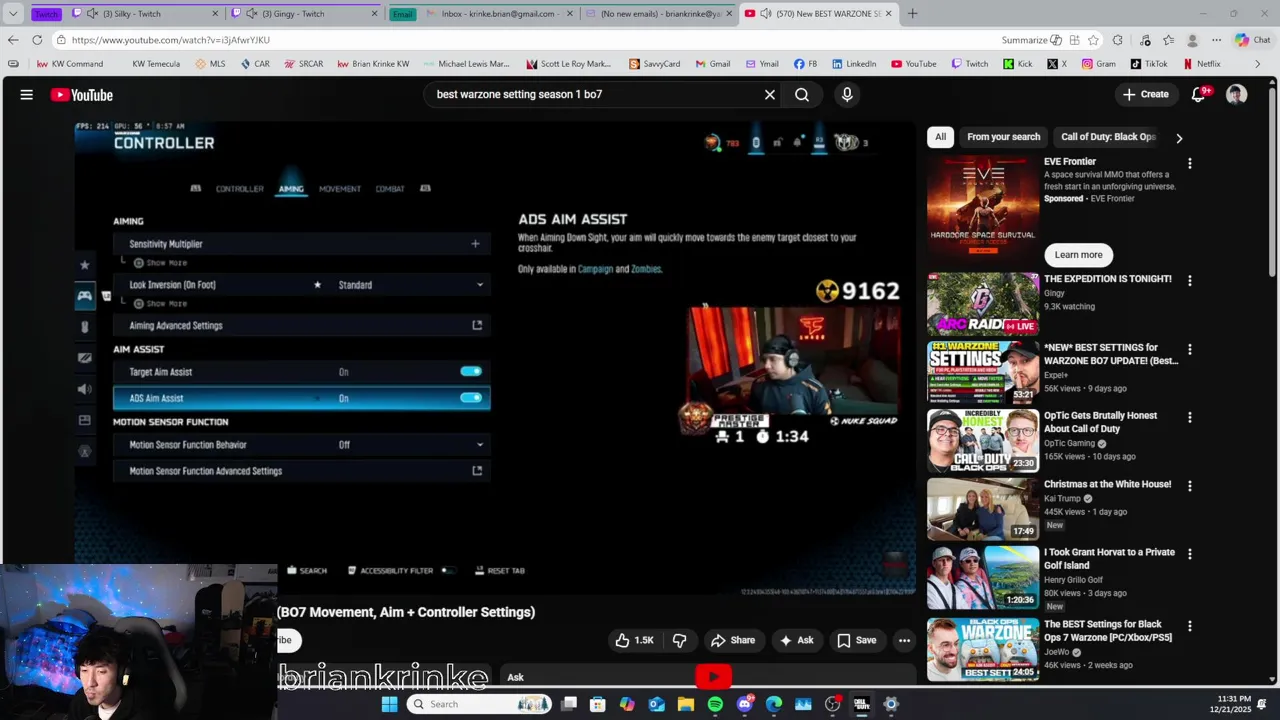Click the Create button

pos(1145,94)
